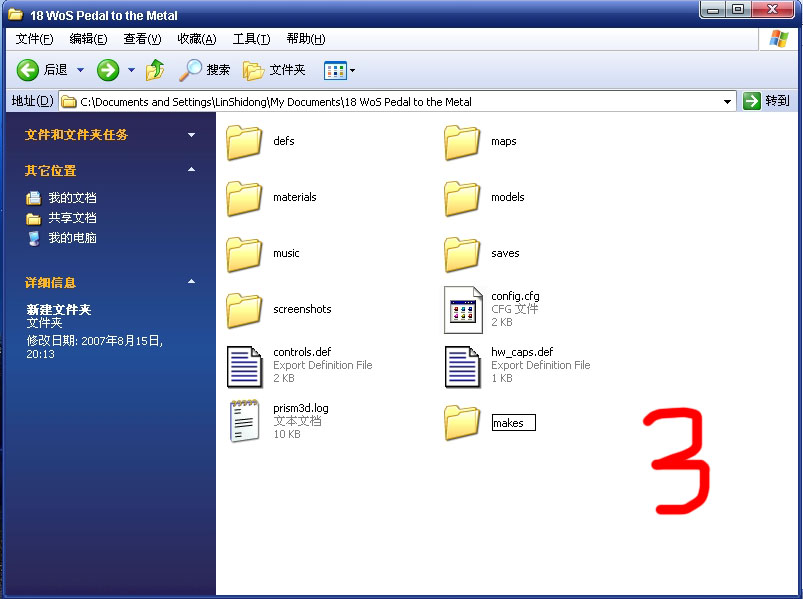Click the title bar folder icon
The width and height of the screenshot is (803, 599).
click(15, 14)
